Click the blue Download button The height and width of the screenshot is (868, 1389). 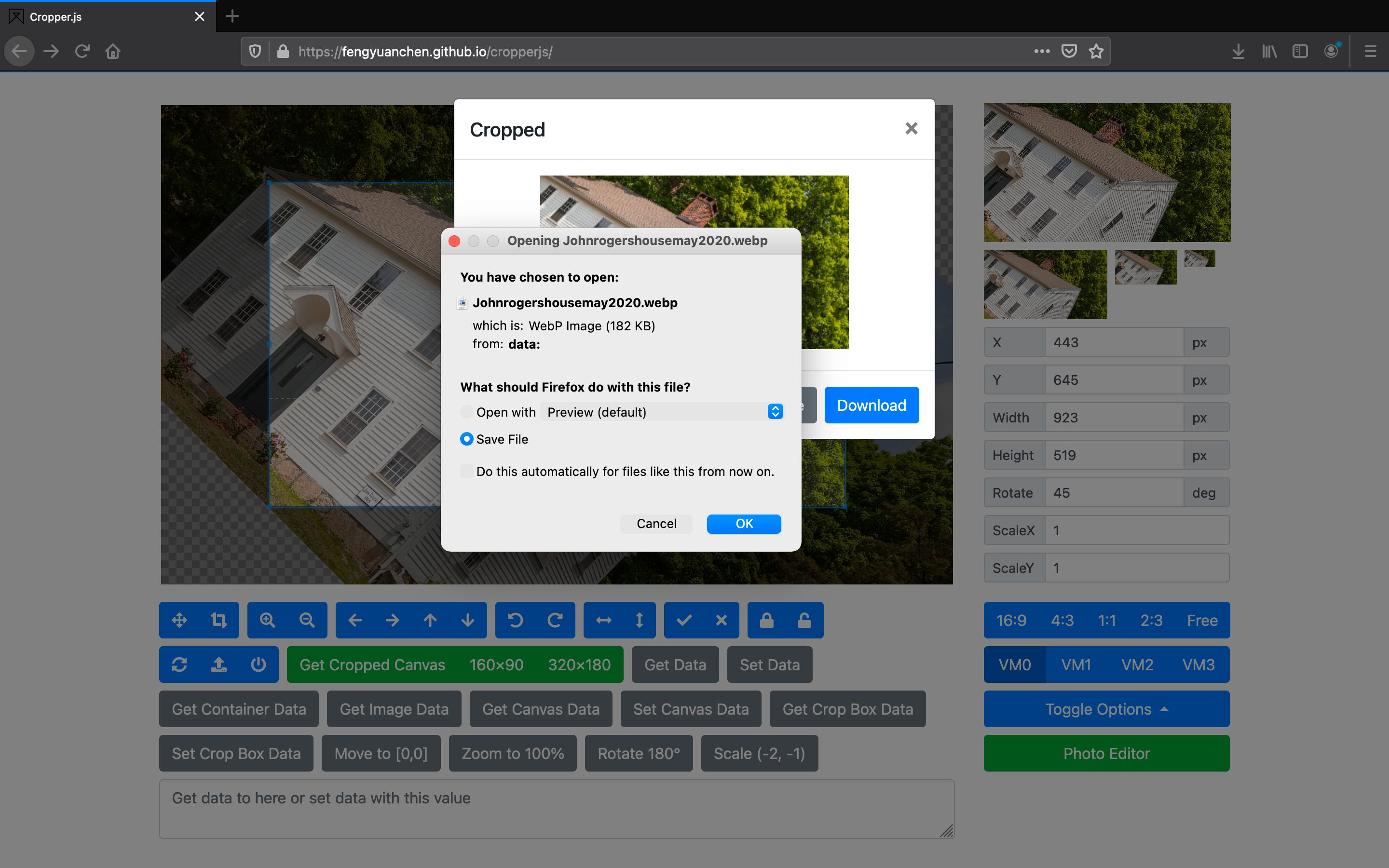coord(872,405)
